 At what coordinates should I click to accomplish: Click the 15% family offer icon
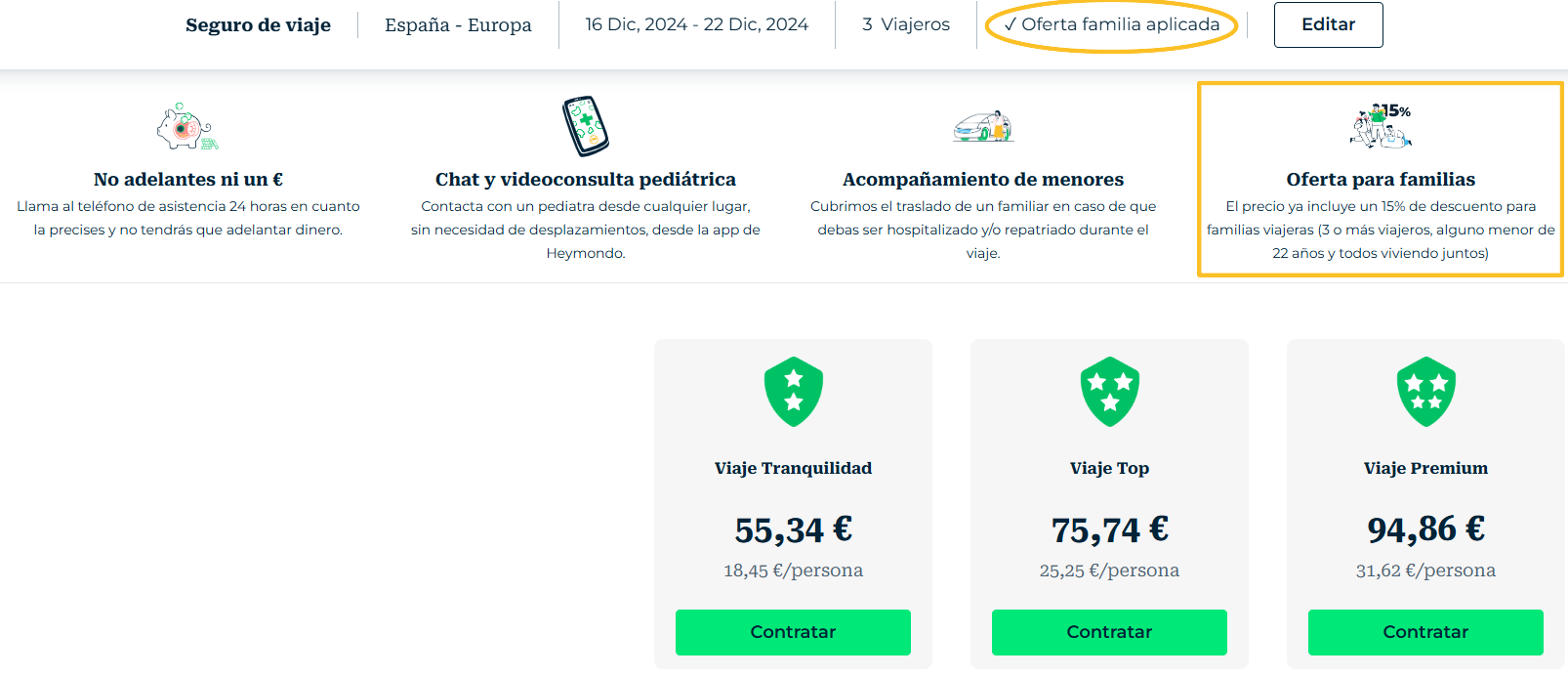tap(1381, 126)
